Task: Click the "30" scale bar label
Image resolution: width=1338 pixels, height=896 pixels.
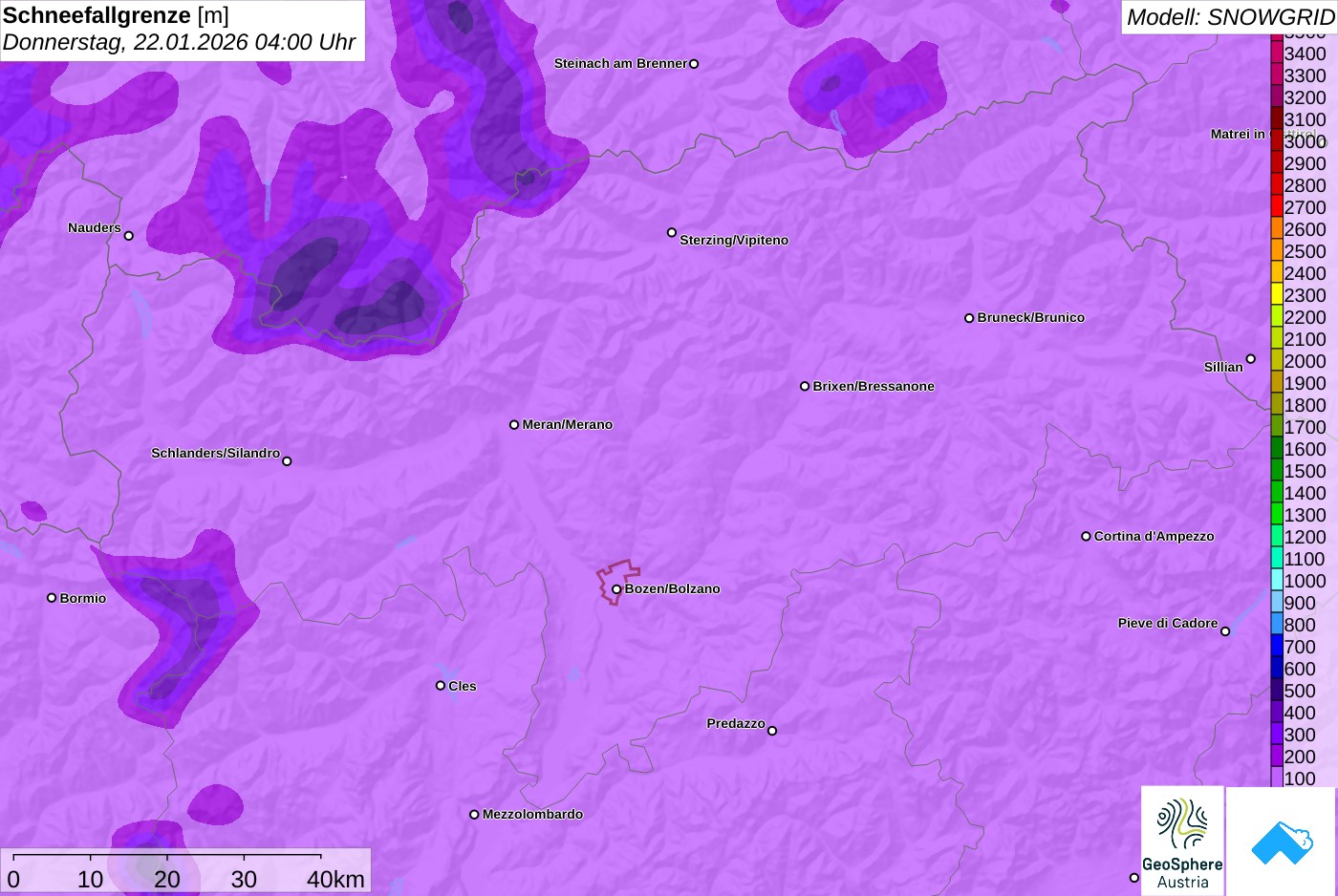Action: (x=244, y=880)
